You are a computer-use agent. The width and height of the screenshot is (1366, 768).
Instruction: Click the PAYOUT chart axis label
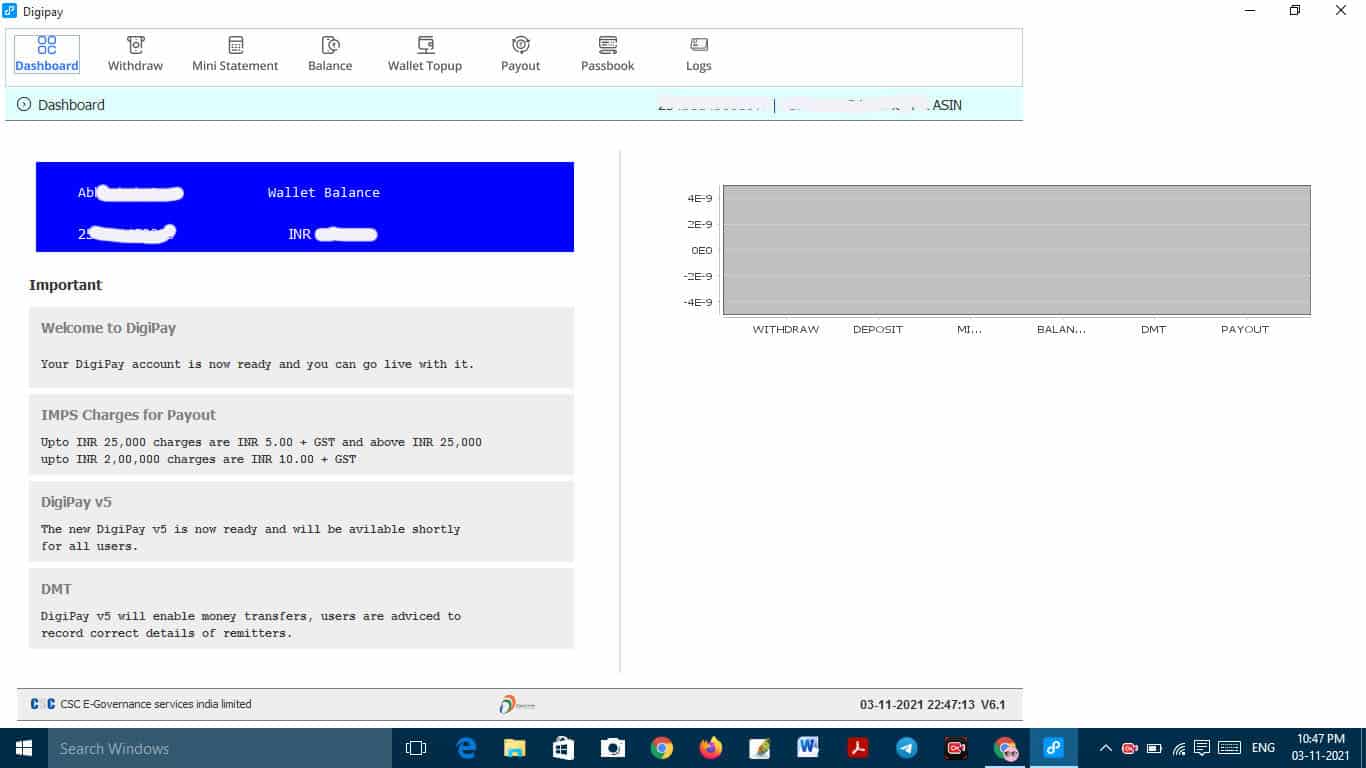click(1245, 329)
